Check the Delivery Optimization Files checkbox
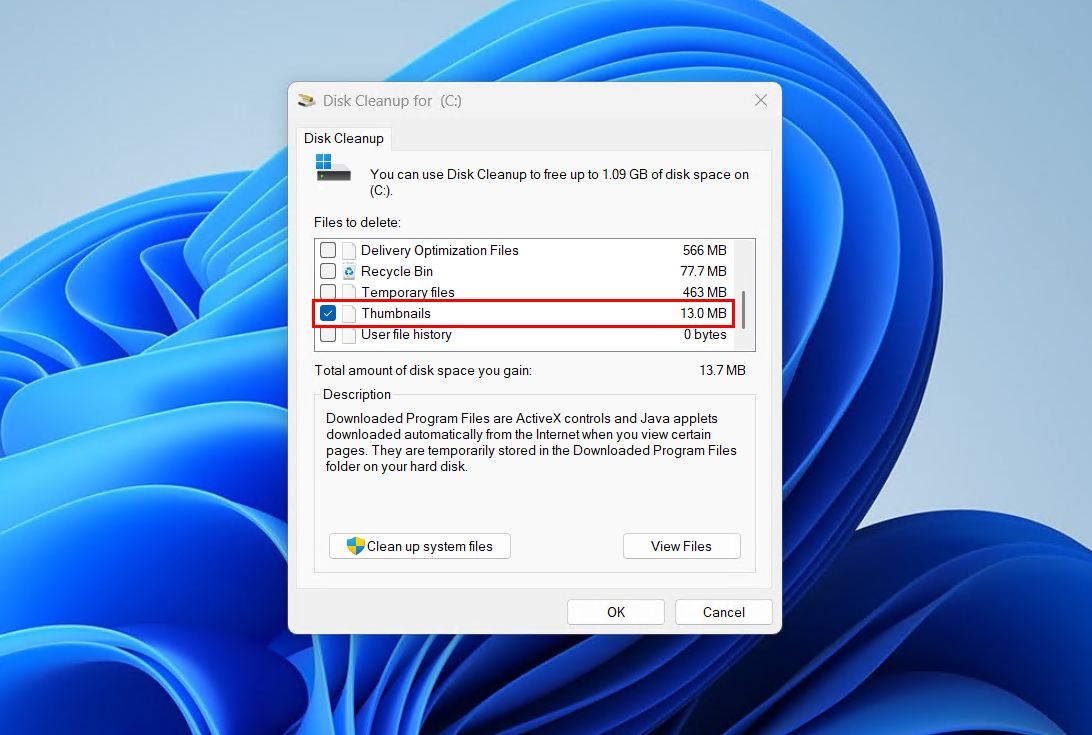Viewport: 1092px width, 735px height. click(x=327, y=250)
